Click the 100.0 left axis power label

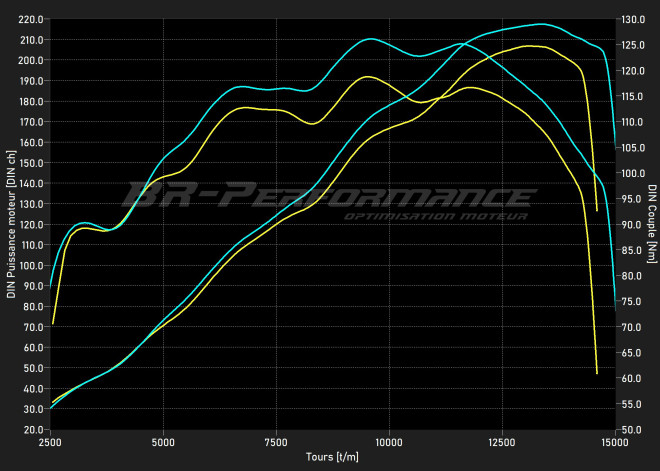[x=31, y=265]
